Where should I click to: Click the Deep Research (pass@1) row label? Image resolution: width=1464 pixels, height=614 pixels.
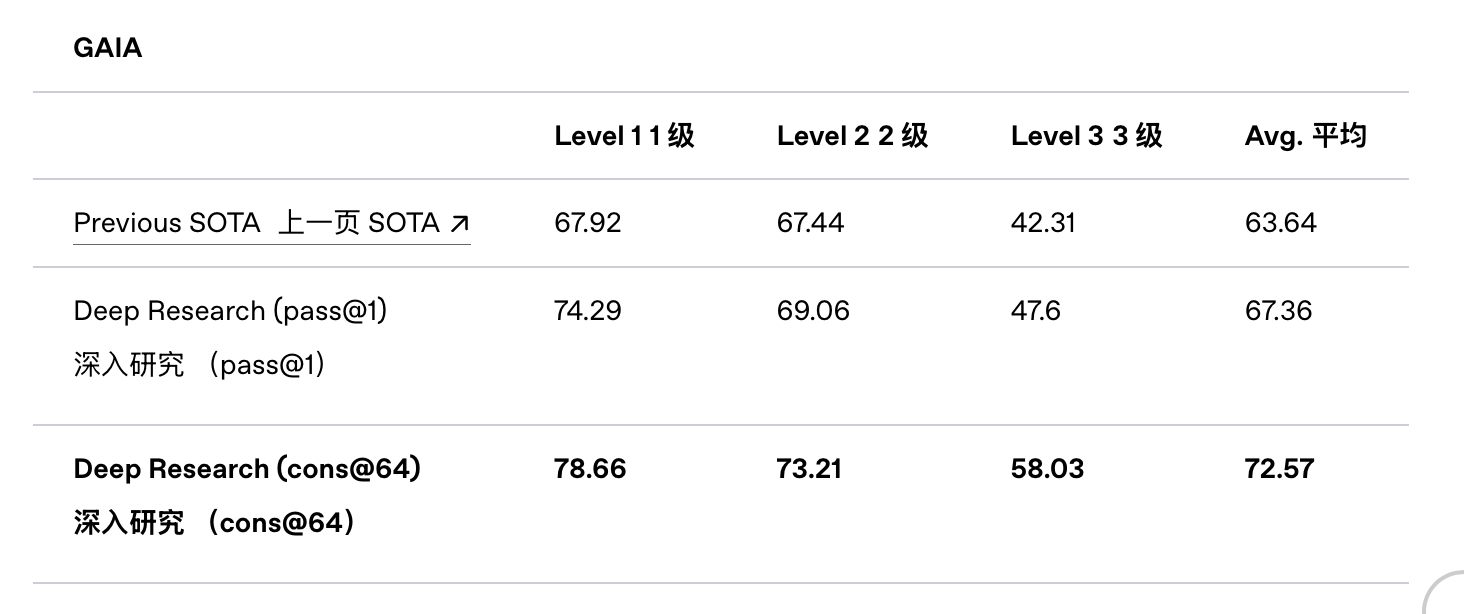(230, 337)
